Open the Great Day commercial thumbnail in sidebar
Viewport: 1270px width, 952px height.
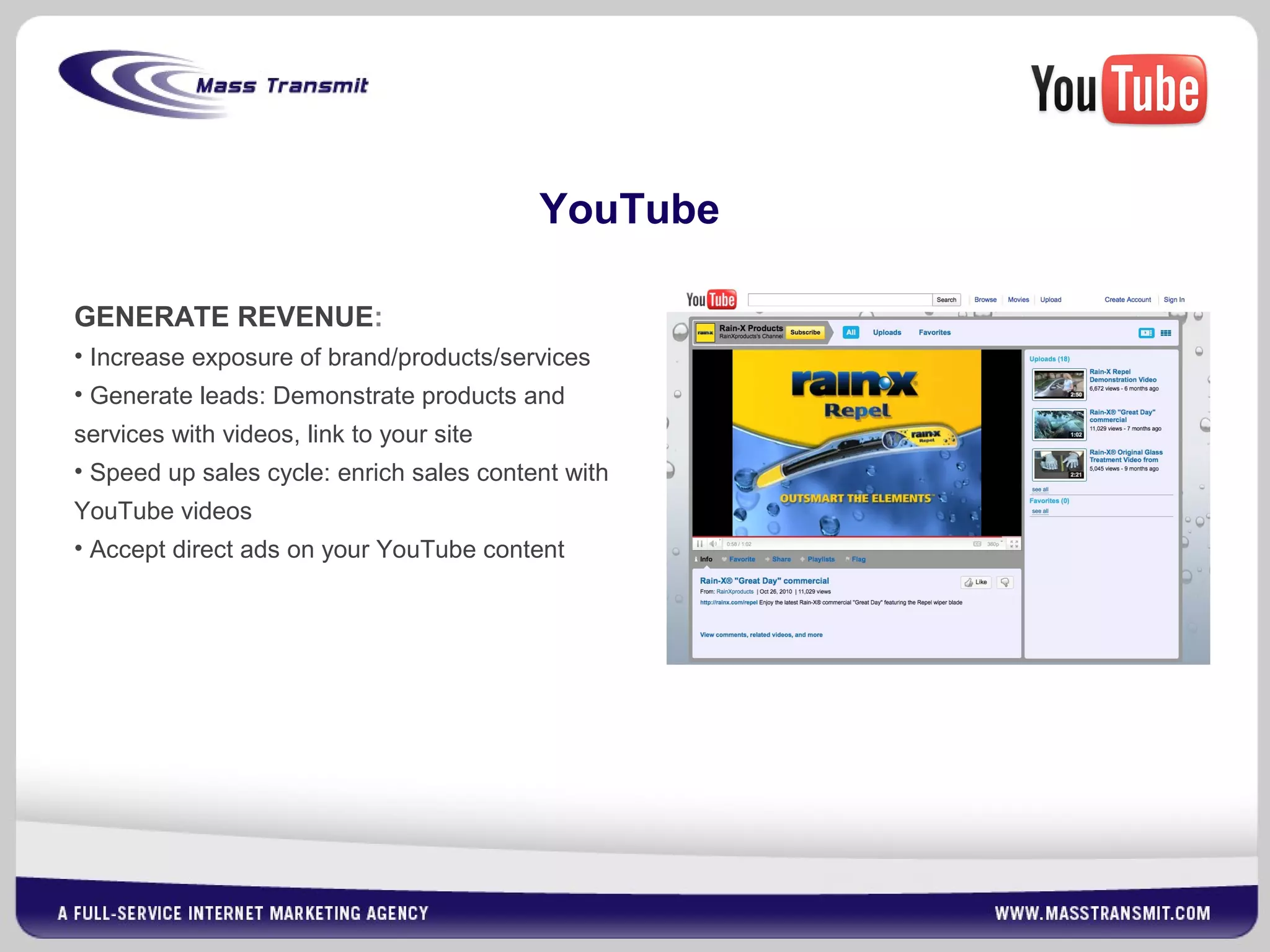point(1059,425)
